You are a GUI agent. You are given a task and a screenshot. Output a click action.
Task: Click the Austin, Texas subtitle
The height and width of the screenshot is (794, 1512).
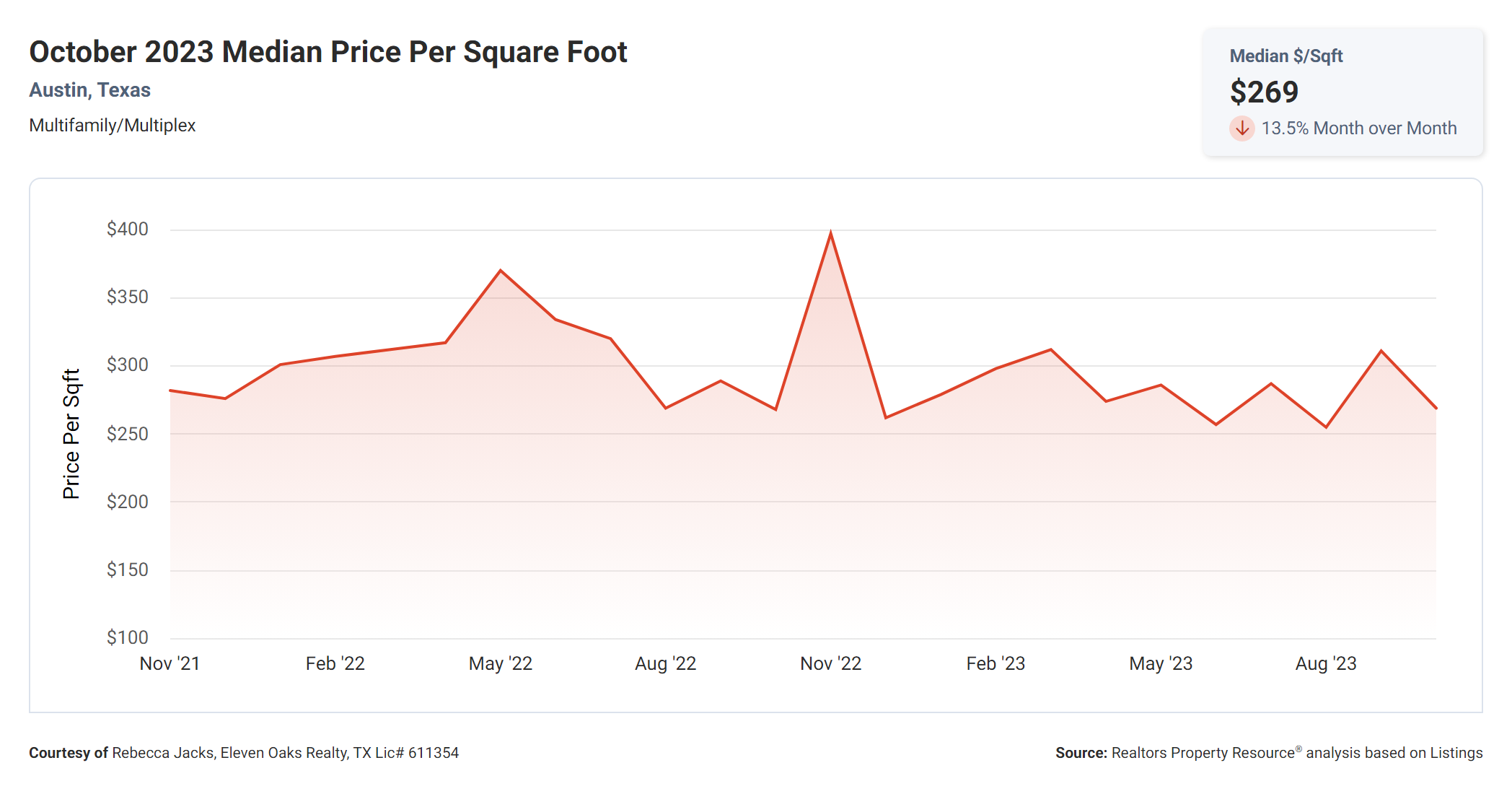[x=89, y=90]
